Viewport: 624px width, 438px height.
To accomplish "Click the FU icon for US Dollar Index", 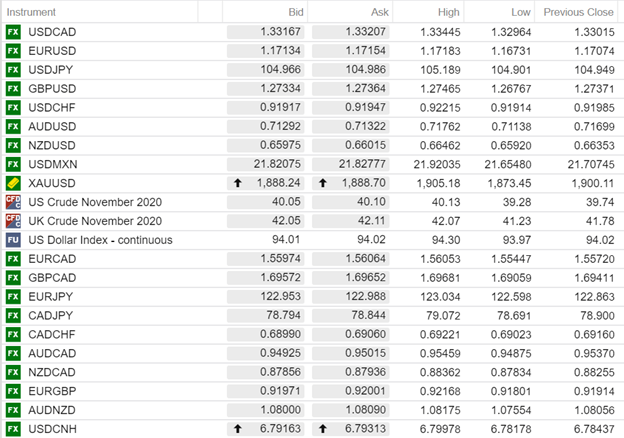I will point(13,240).
